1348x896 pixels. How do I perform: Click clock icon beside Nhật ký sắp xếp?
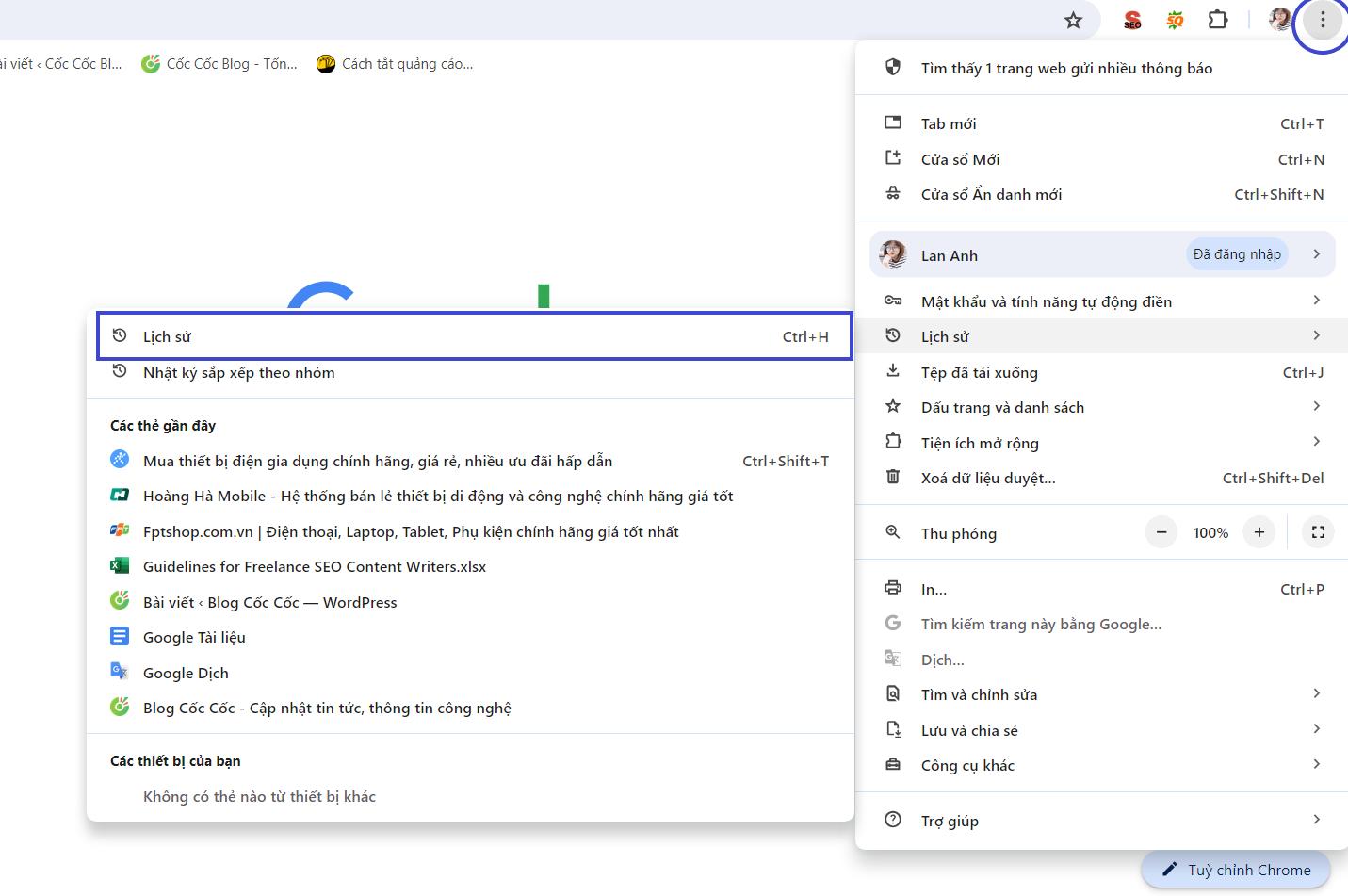pyautogui.click(x=120, y=371)
